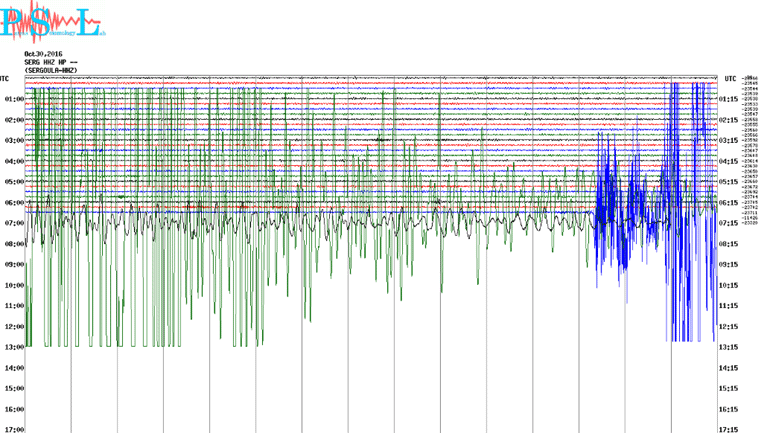
Task: Select the 17:00 time label on left
Action: (14, 430)
